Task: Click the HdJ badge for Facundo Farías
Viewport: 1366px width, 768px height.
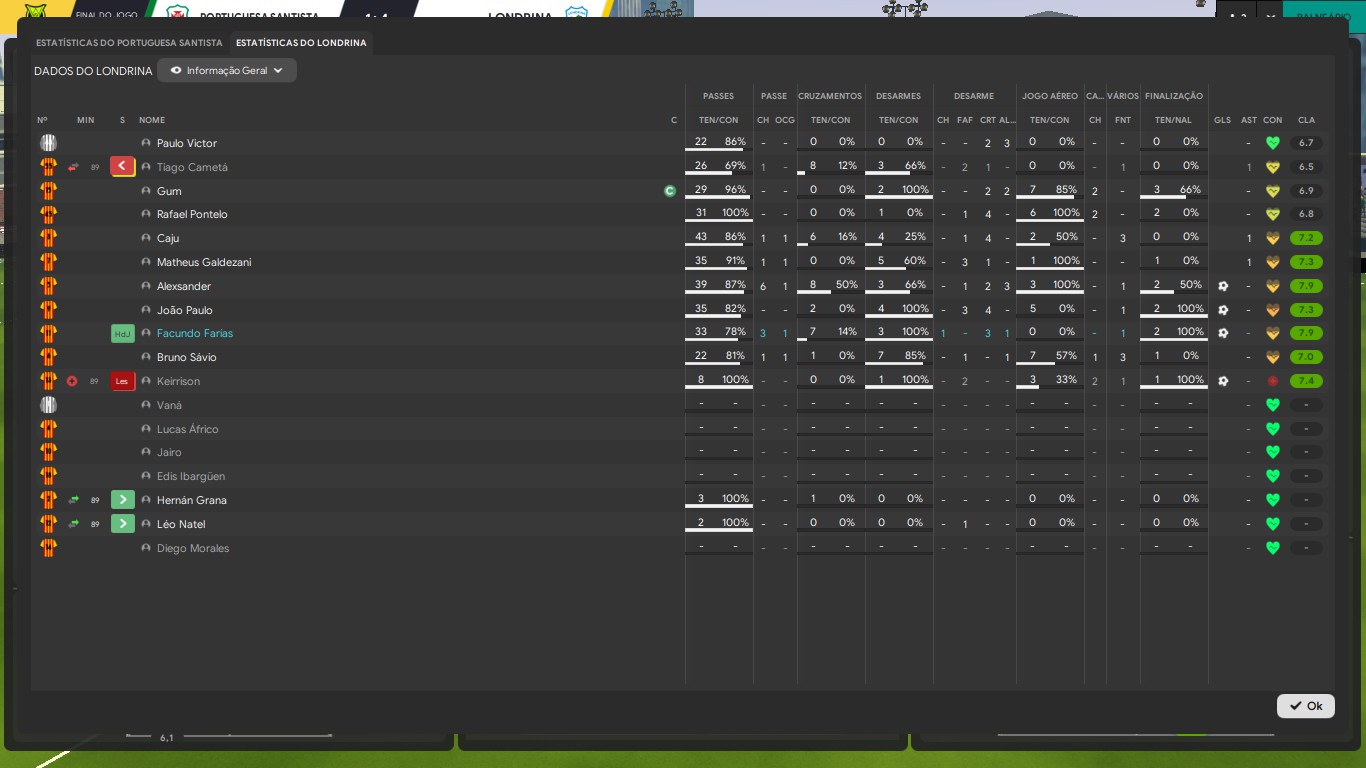Action: click(x=123, y=333)
